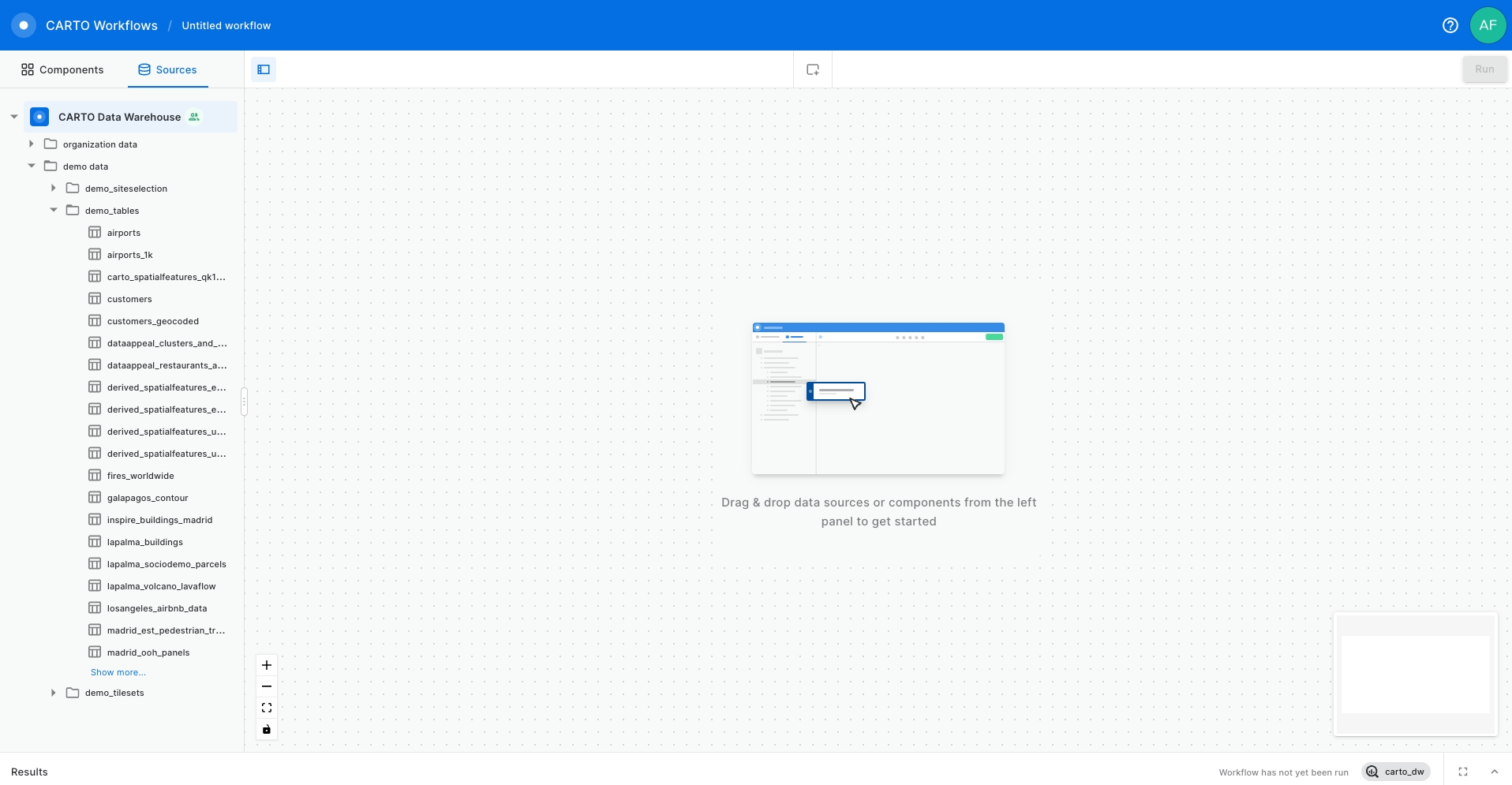Click CARTO Data Warehouse connection icon

39,117
